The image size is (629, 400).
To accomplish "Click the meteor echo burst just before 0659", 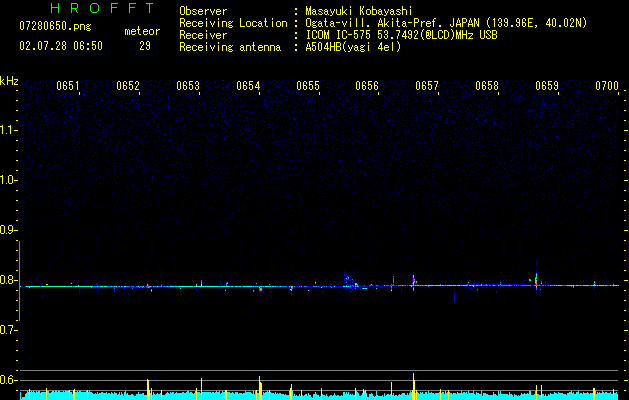I will 536,280.
